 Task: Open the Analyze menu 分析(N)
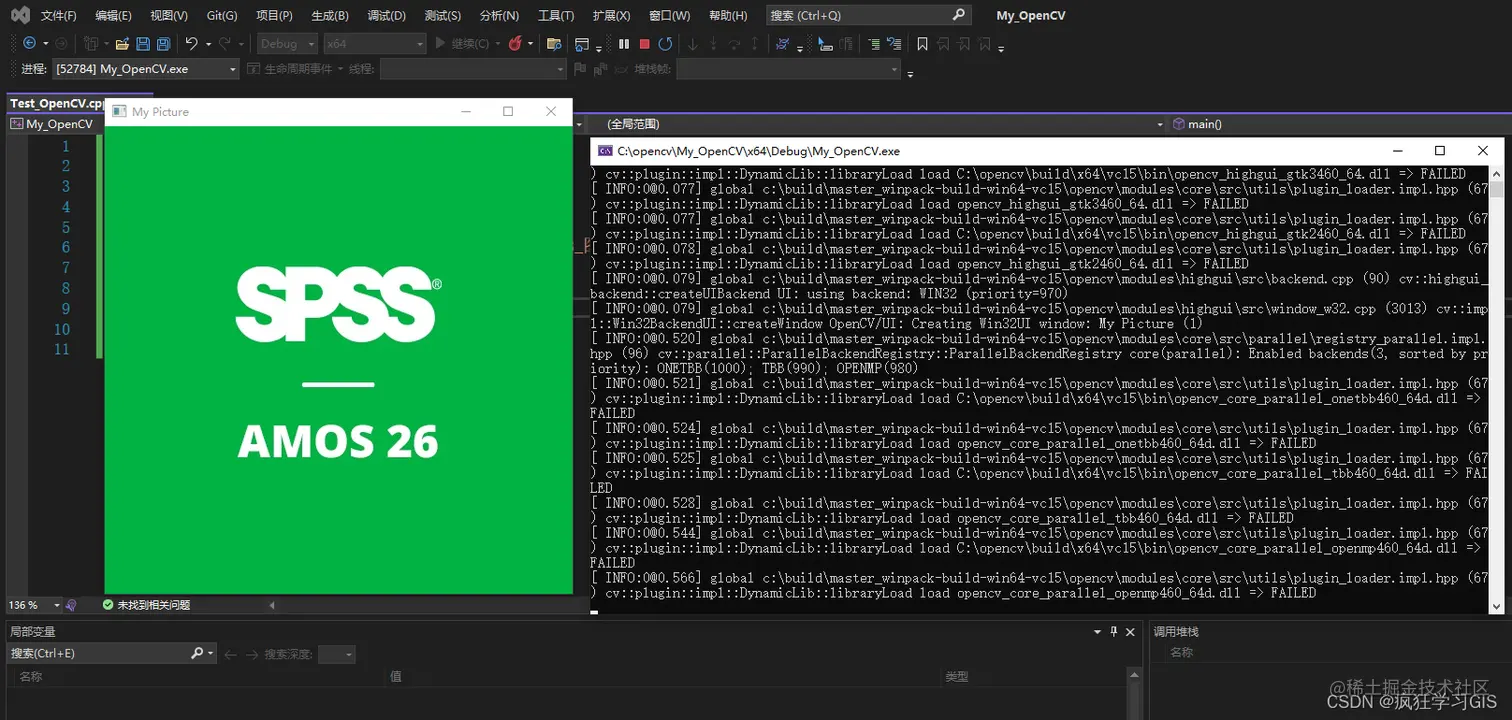coord(499,15)
